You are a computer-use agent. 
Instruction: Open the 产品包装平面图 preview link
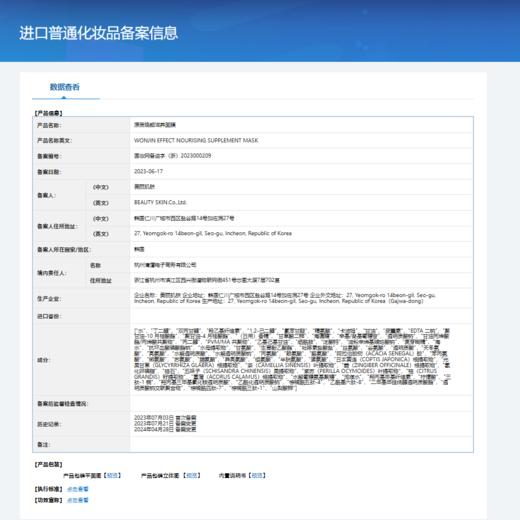[113, 475]
